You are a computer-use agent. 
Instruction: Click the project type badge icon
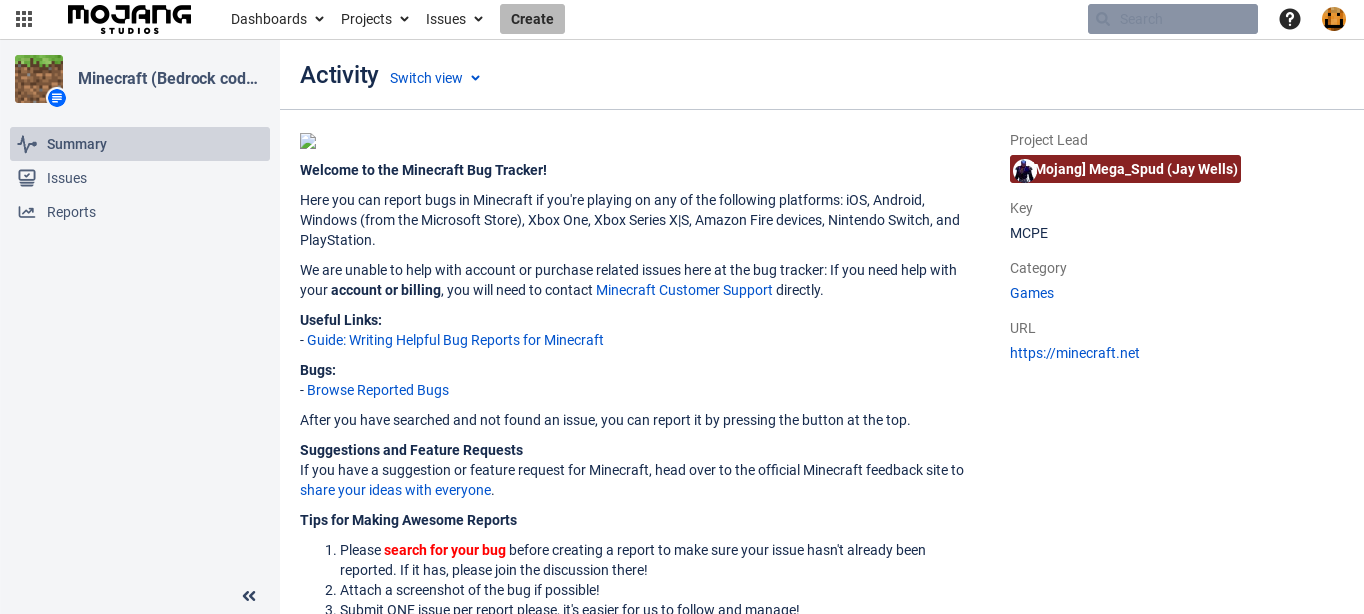point(57,98)
